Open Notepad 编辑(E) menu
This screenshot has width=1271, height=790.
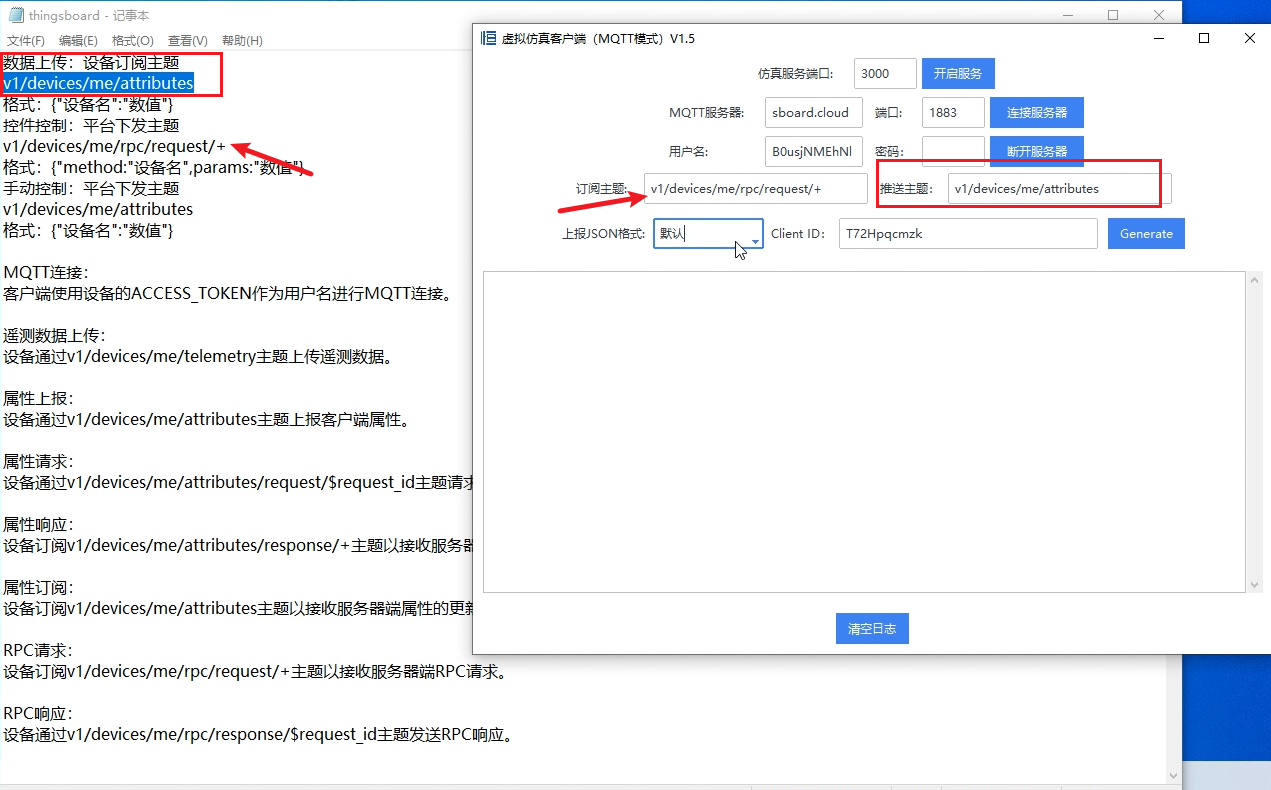click(x=78, y=40)
